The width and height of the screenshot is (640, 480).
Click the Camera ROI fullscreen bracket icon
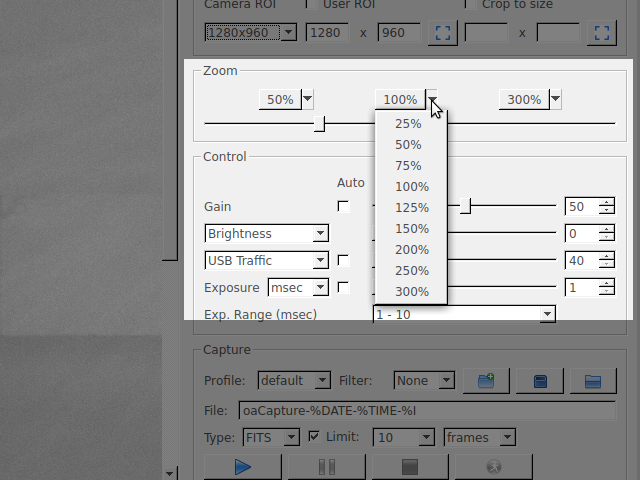pyautogui.click(x=443, y=33)
